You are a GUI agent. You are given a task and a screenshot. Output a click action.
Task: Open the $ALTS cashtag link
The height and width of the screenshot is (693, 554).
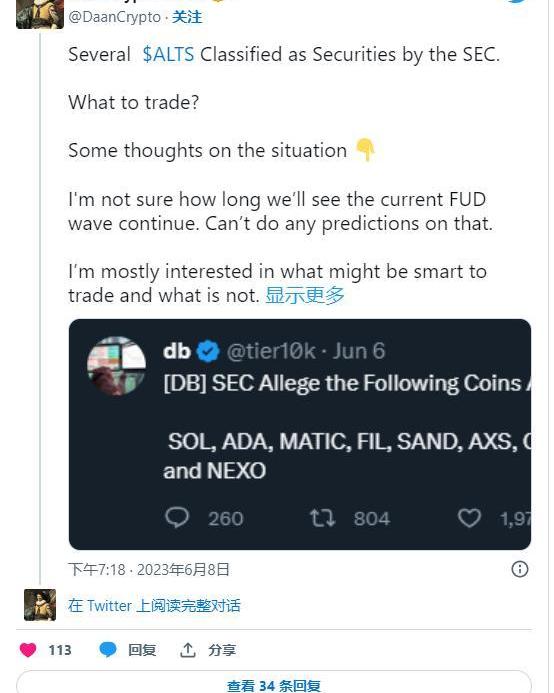pyautogui.click(x=168, y=54)
